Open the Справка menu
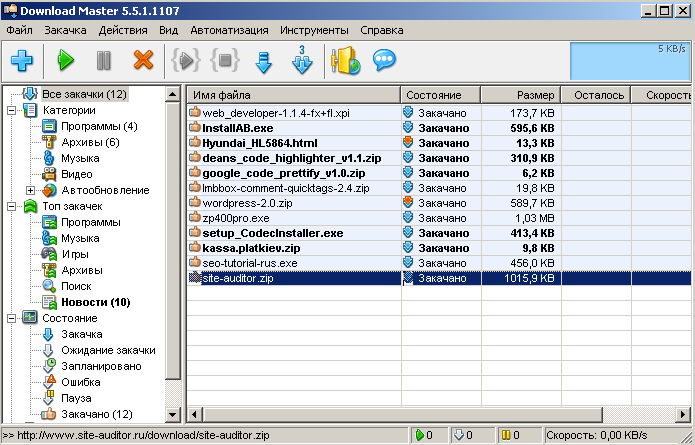The height and width of the screenshot is (445, 695). 382,30
